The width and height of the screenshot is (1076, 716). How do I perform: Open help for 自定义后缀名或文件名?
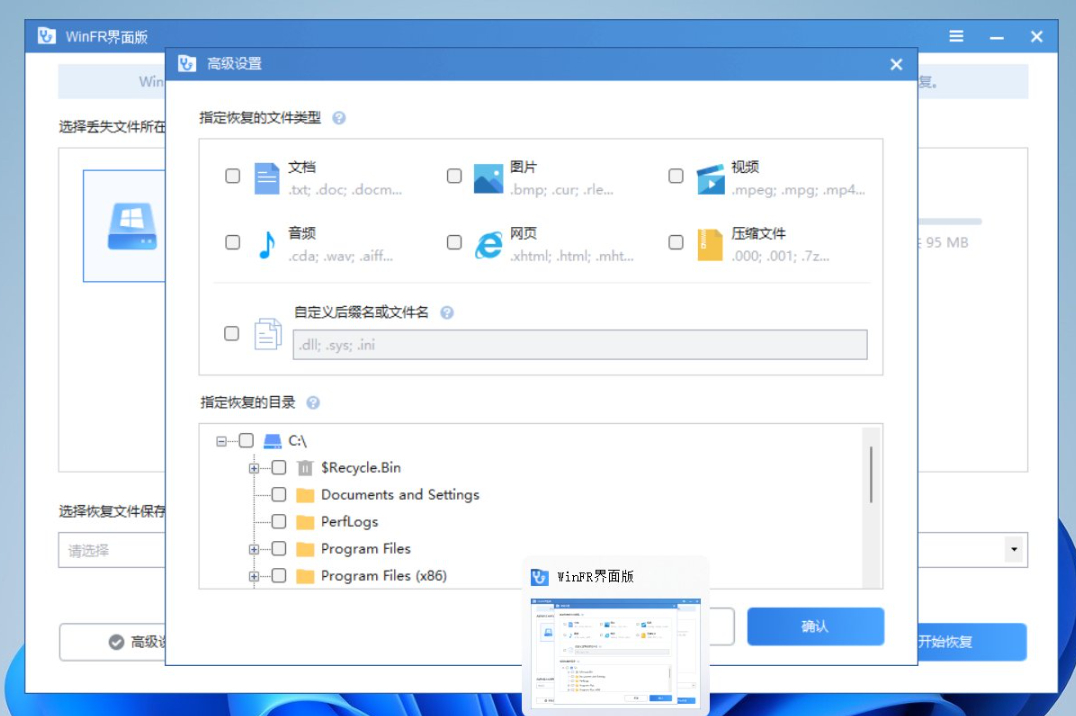coord(447,313)
